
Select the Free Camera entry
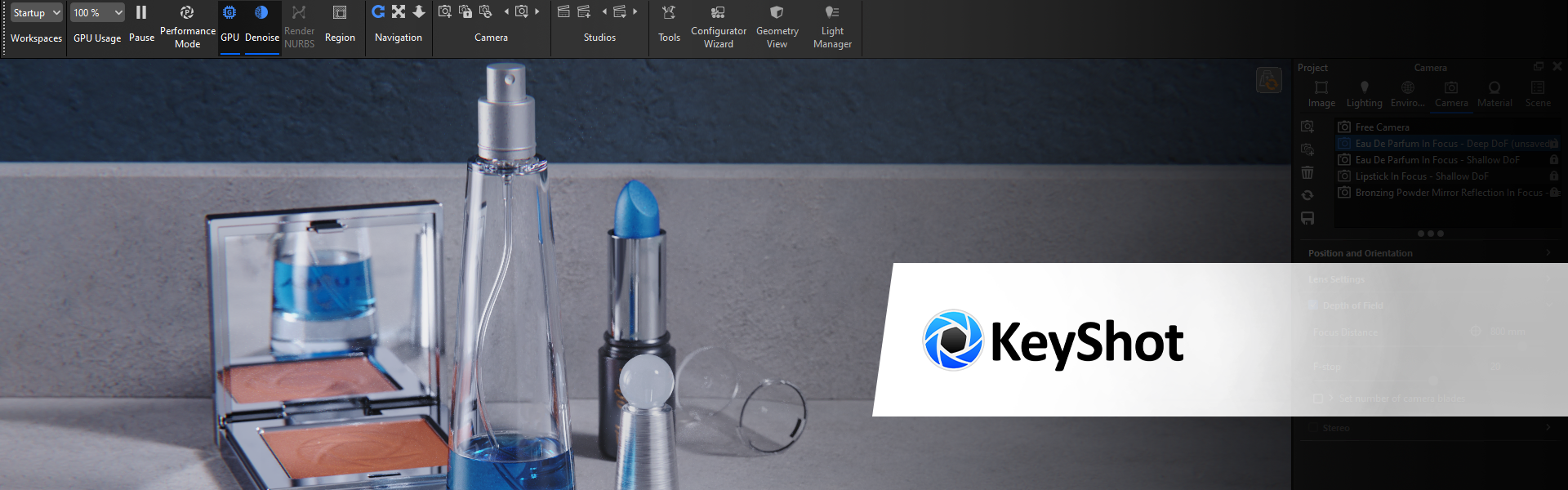[1382, 127]
